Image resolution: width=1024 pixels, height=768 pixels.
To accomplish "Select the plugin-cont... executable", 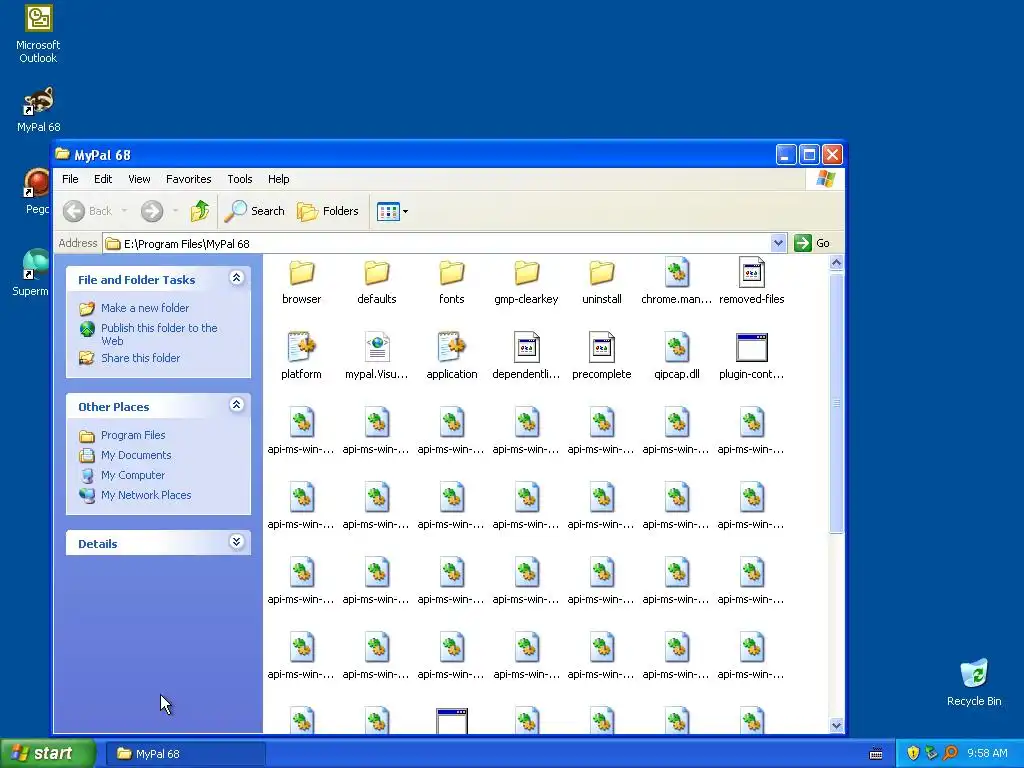I will [752, 356].
